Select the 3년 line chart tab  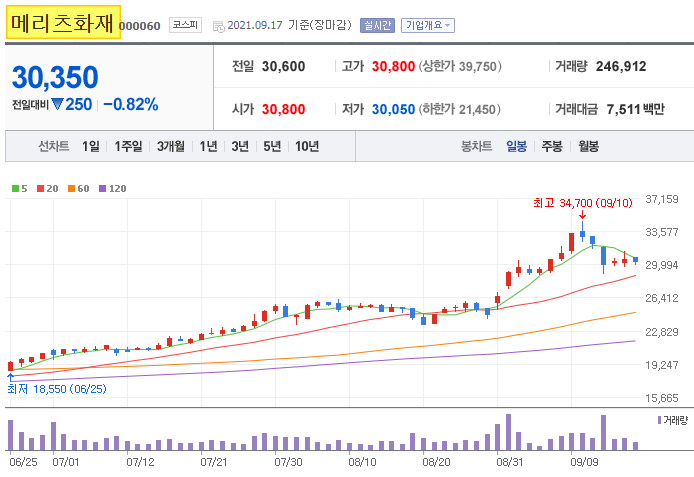[240, 146]
